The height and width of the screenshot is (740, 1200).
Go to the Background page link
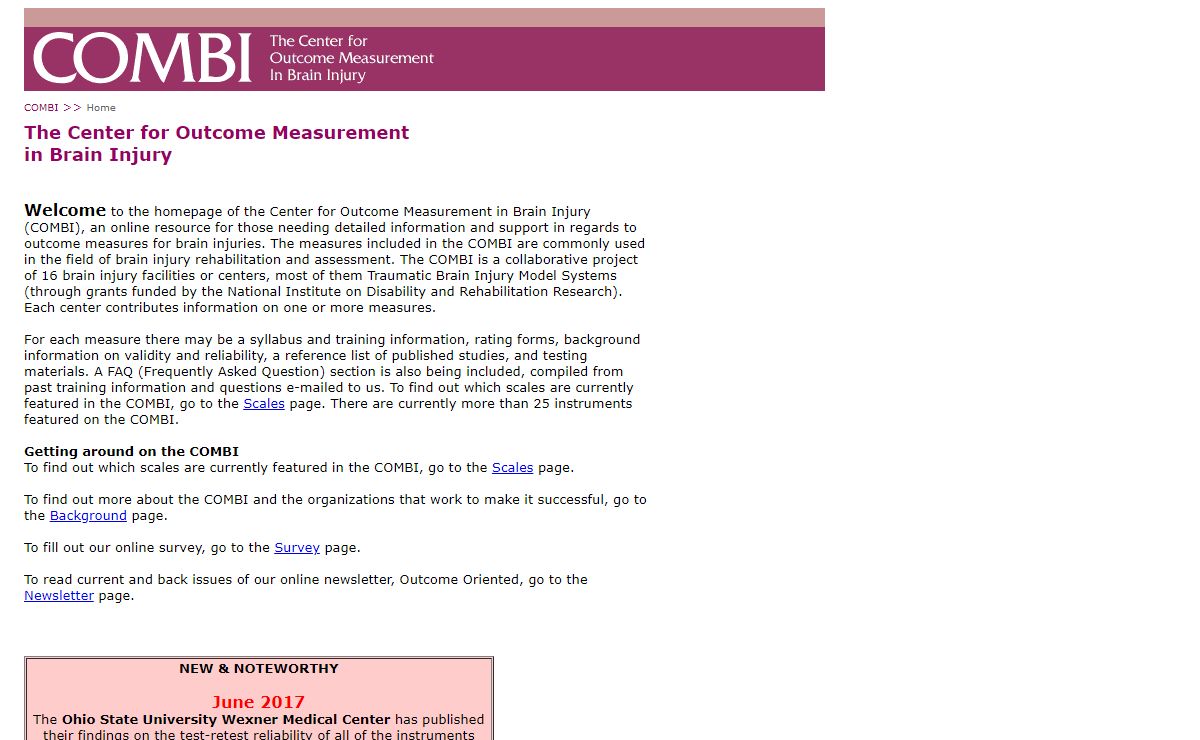88,516
